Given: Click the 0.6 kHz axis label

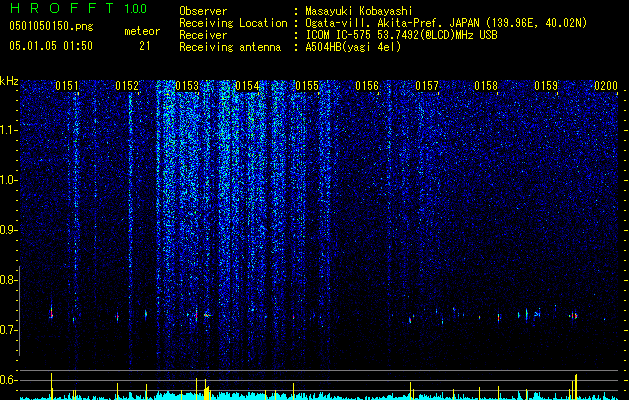Looking at the screenshot, I should (x=9, y=380).
